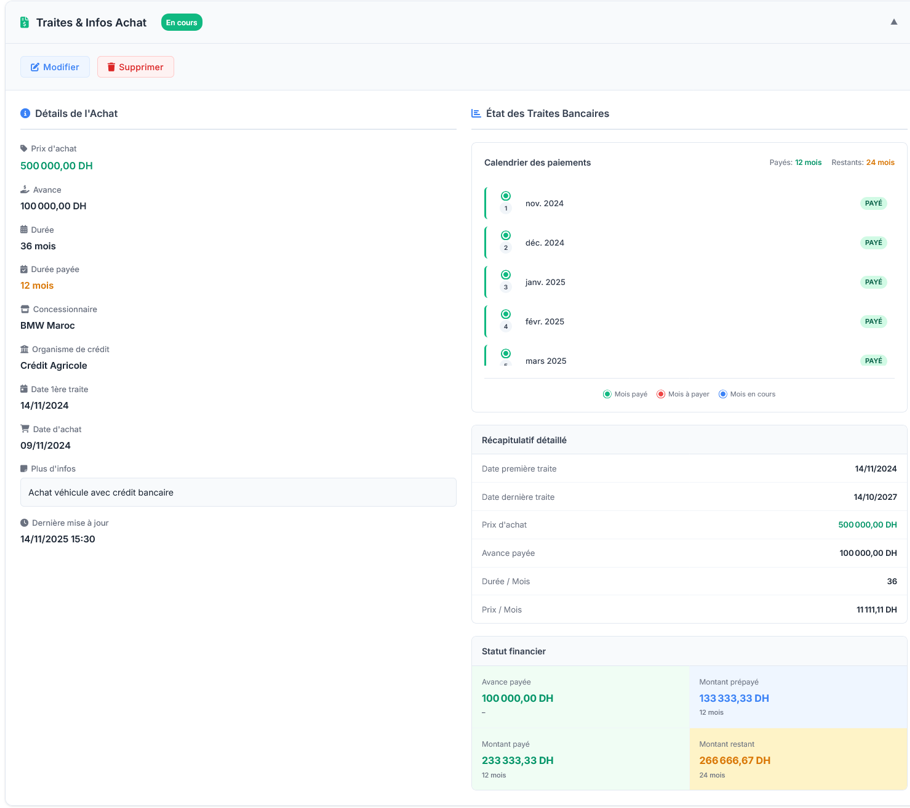
Task: Click the document icon beside Traites & Infos Achat
Action: click(25, 22)
